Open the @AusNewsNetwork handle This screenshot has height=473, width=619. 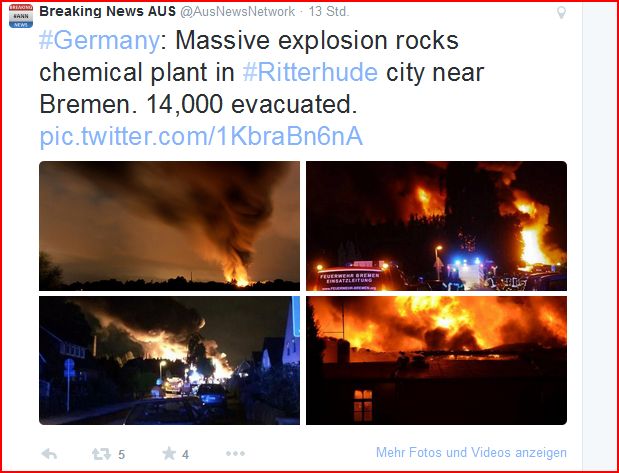point(237,12)
